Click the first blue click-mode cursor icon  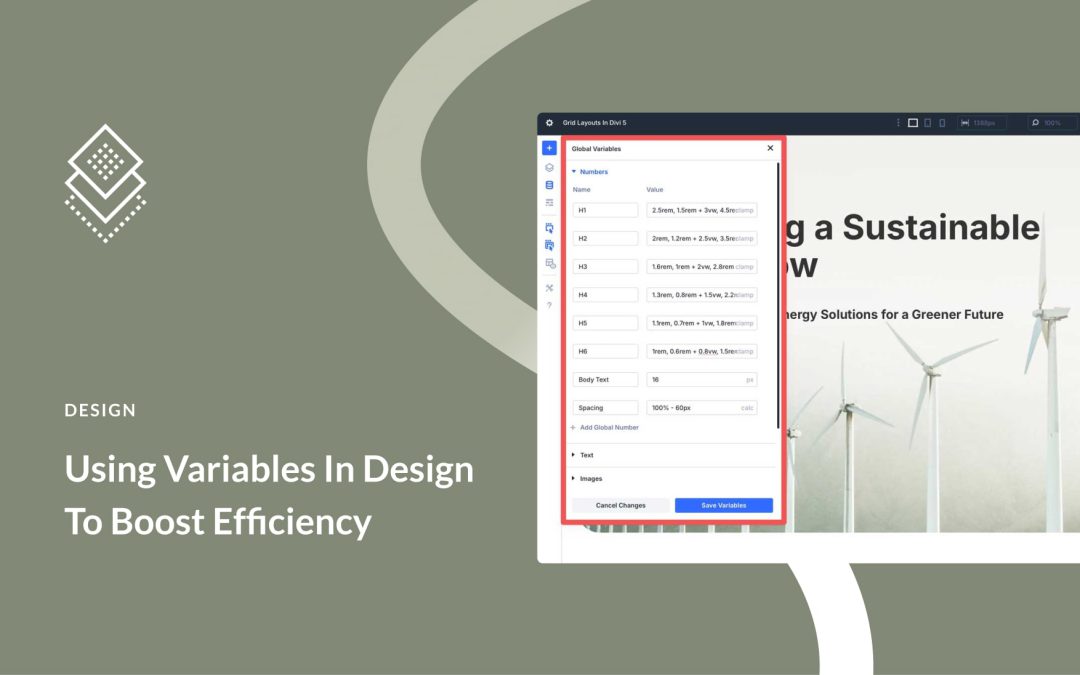pos(549,227)
